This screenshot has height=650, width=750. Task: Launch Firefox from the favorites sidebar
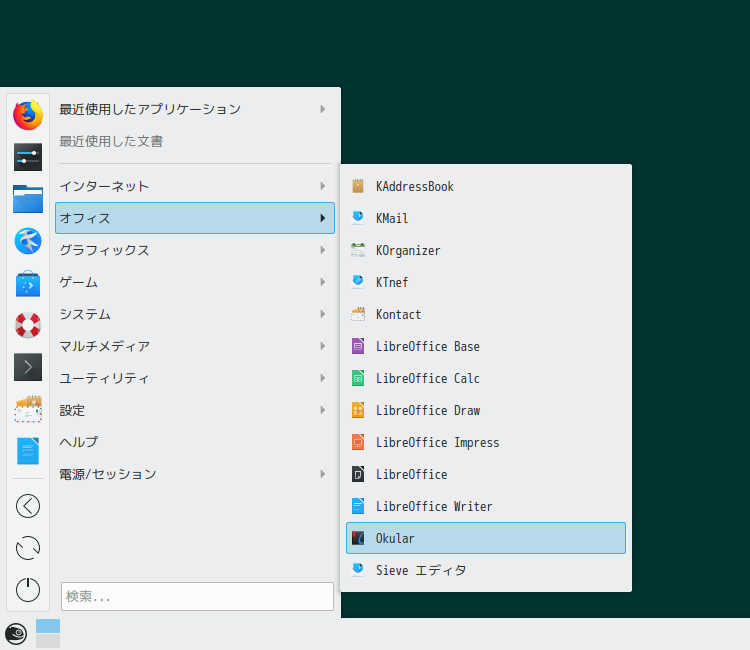tap(28, 115)
